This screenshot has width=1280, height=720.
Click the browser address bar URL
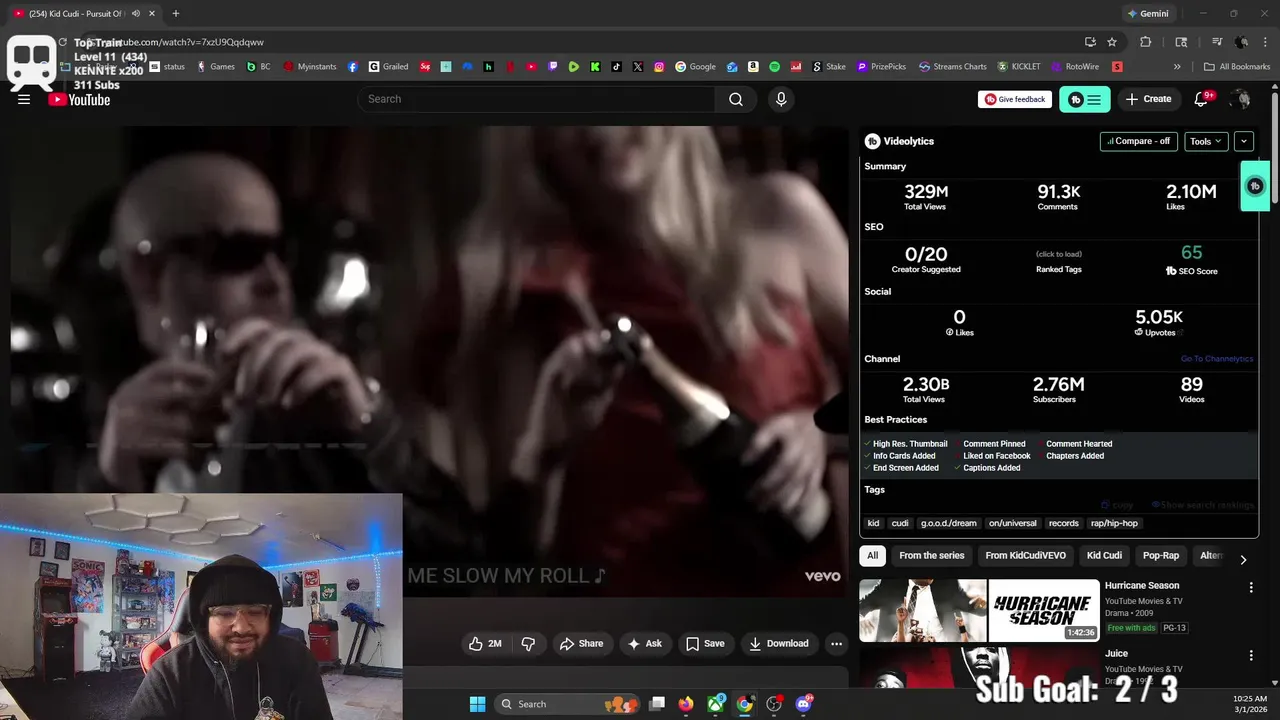pos(600,42)
